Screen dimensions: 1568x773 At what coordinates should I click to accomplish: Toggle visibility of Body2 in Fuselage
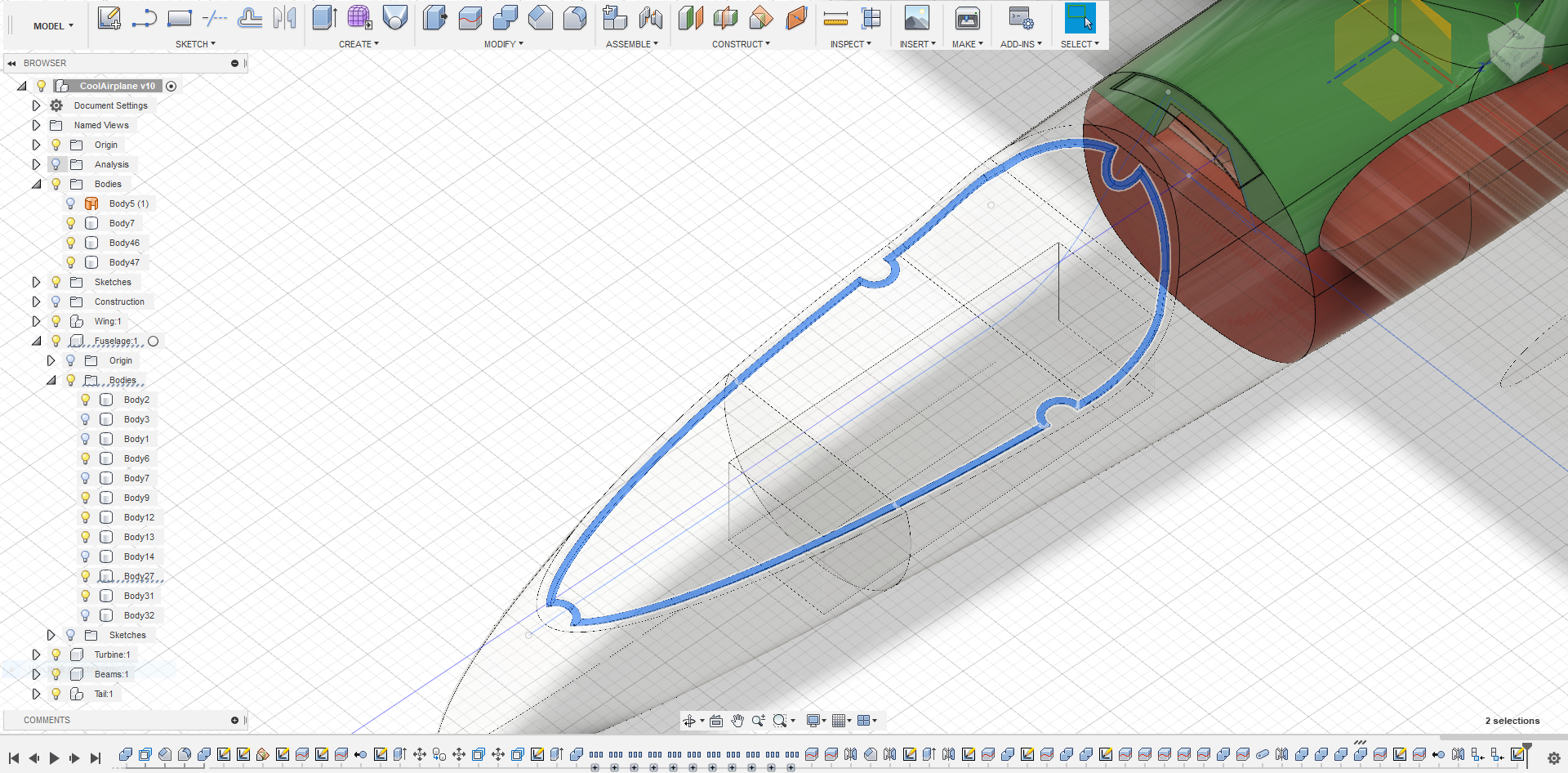(86, 400)
